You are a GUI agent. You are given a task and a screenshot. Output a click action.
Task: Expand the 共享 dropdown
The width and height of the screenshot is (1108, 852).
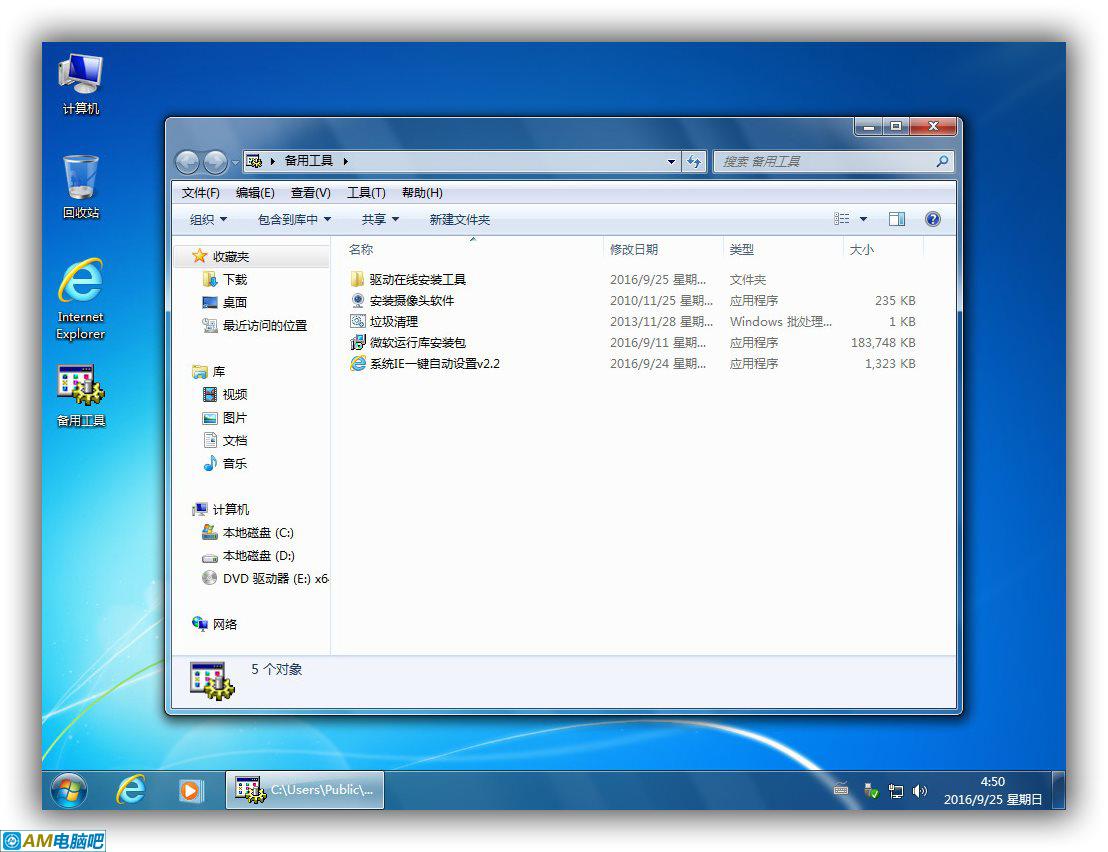(380, 220)
